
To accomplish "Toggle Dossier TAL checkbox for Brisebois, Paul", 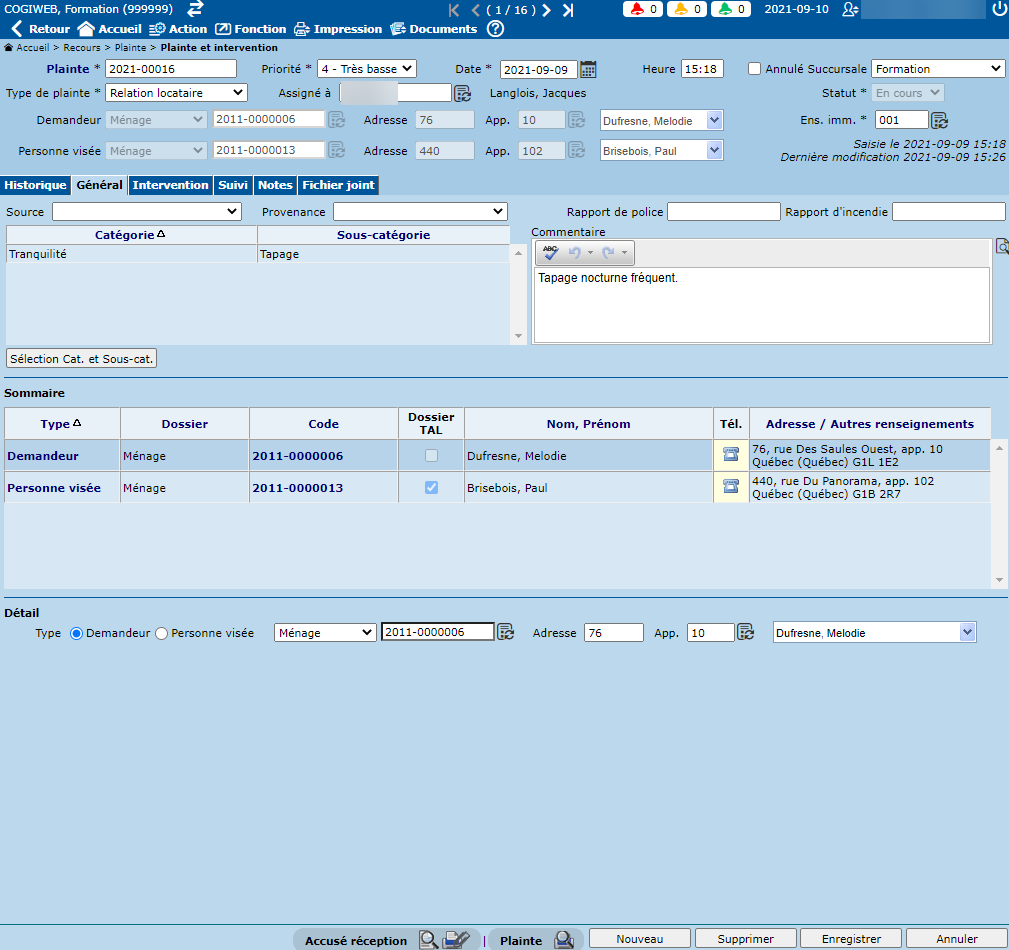I will (431, 487).
